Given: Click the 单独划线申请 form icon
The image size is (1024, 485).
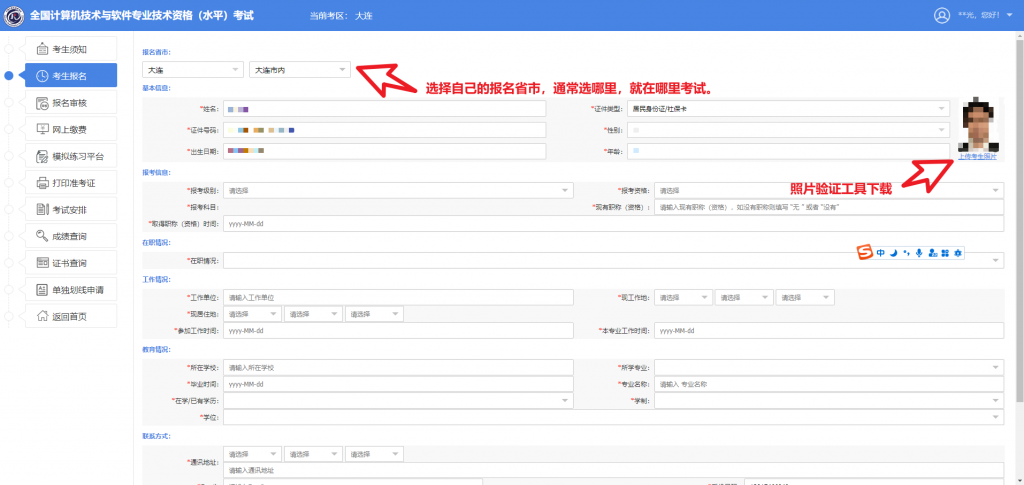Looking at the screenshot, I should pos(42,290).
